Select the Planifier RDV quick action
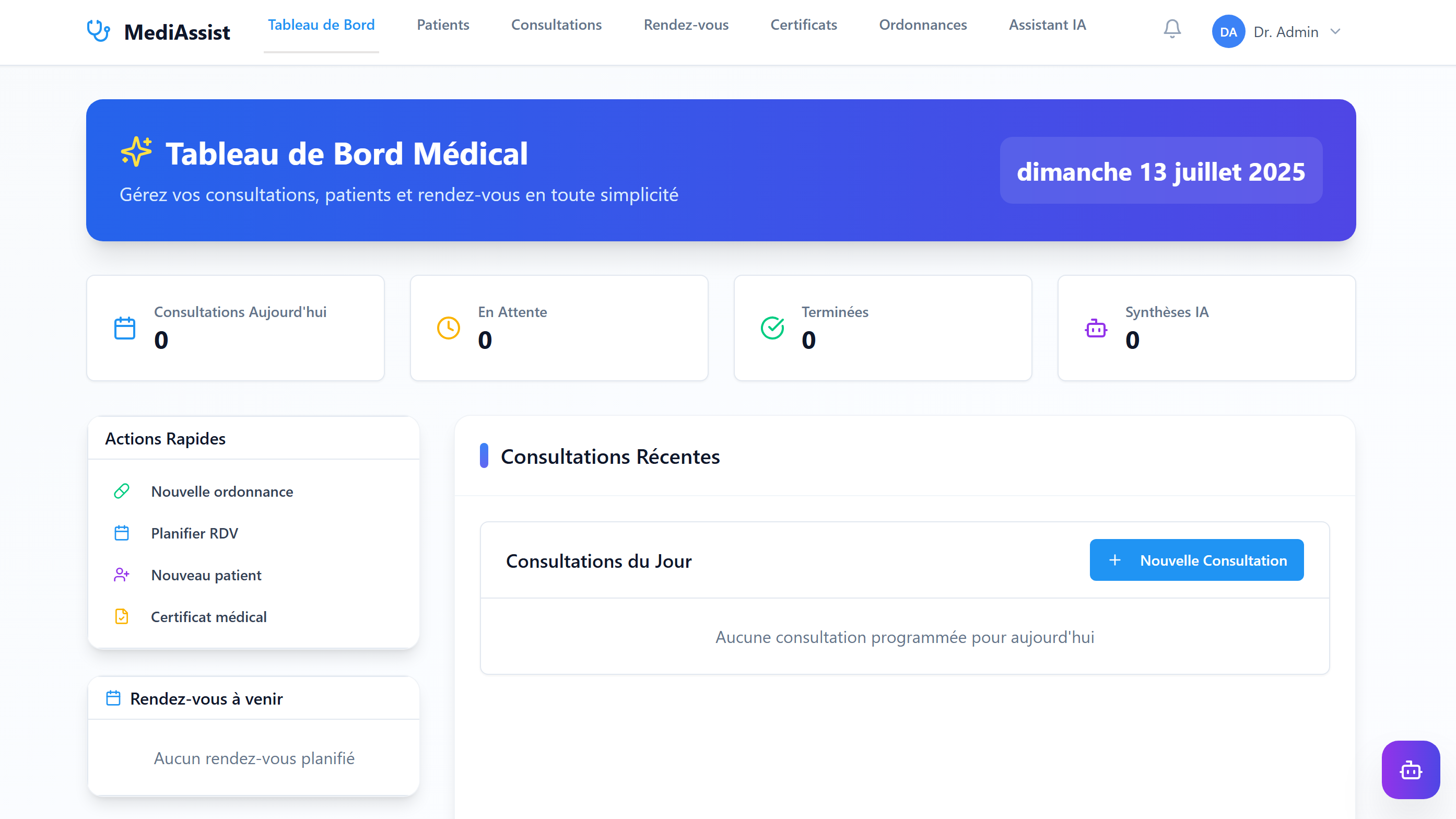Image resolution: width=1456 pixels, height=819 pixels. 194,533
